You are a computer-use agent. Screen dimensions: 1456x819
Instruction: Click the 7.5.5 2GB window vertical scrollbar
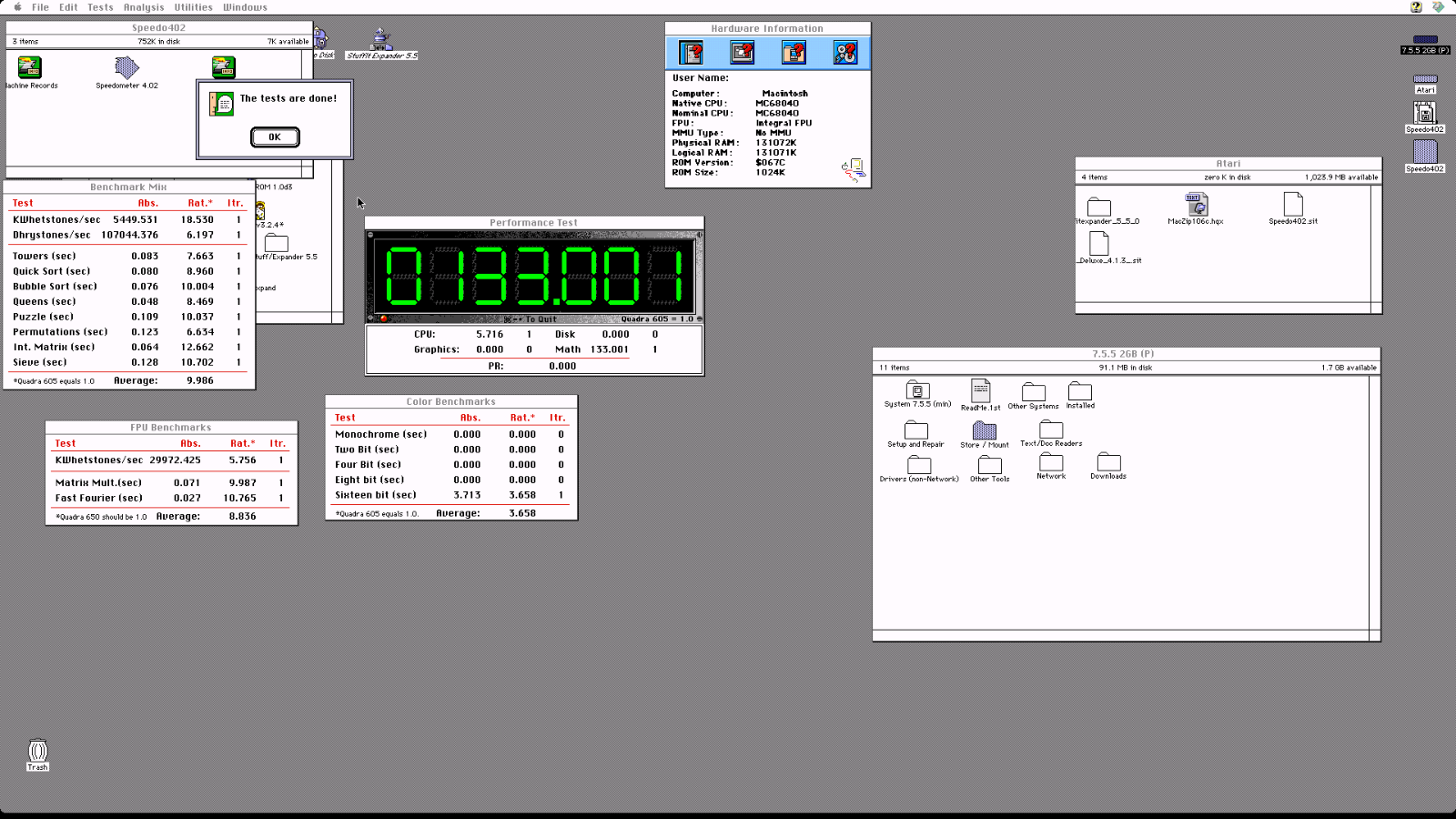1375,501
